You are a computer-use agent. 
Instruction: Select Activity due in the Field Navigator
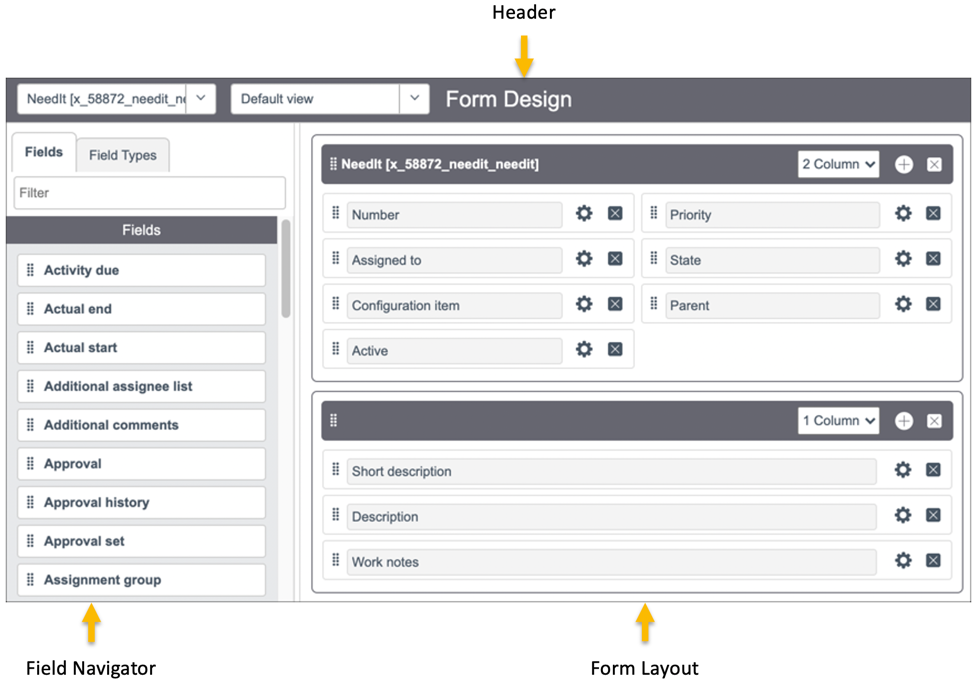(140, 270)
